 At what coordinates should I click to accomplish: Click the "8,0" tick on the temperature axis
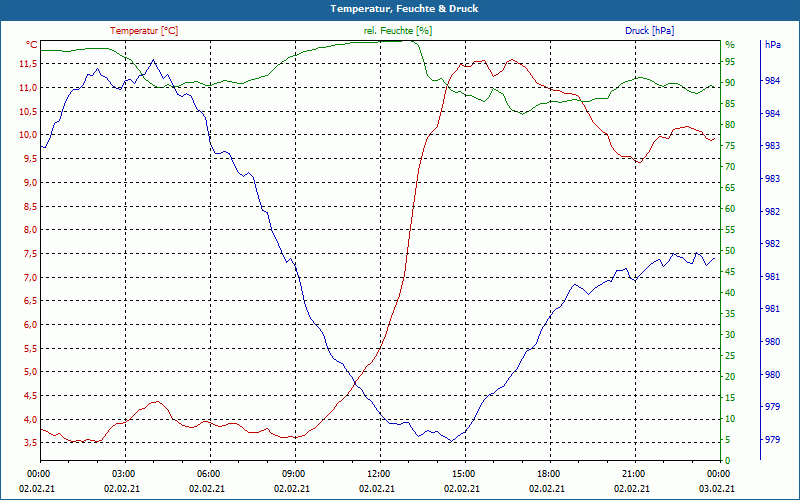[30, 230]
